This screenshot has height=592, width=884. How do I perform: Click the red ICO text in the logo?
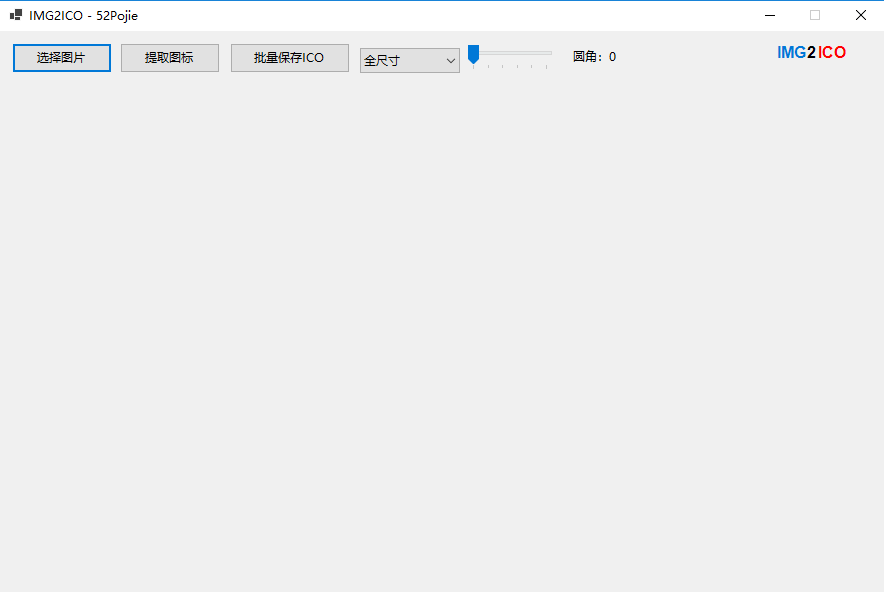point(831,53)
